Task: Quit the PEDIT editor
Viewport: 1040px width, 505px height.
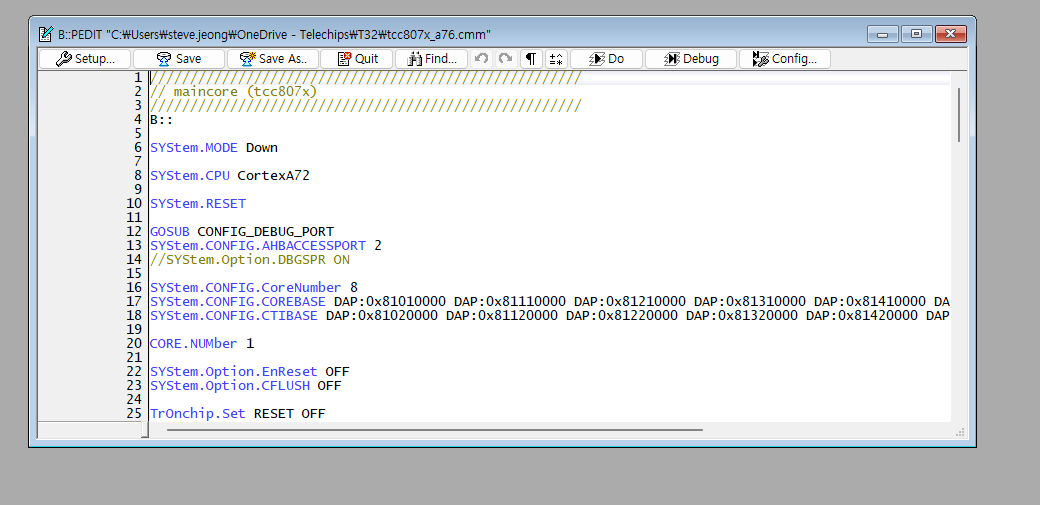Action: (x=357, y=59)
